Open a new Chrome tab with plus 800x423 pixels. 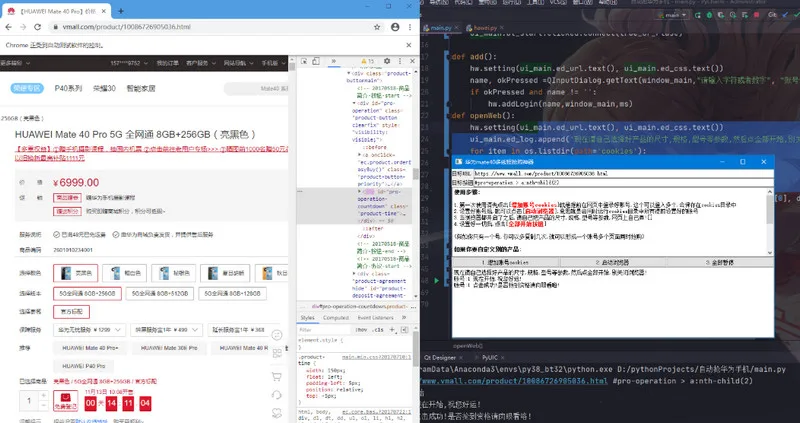pos(121,11)
